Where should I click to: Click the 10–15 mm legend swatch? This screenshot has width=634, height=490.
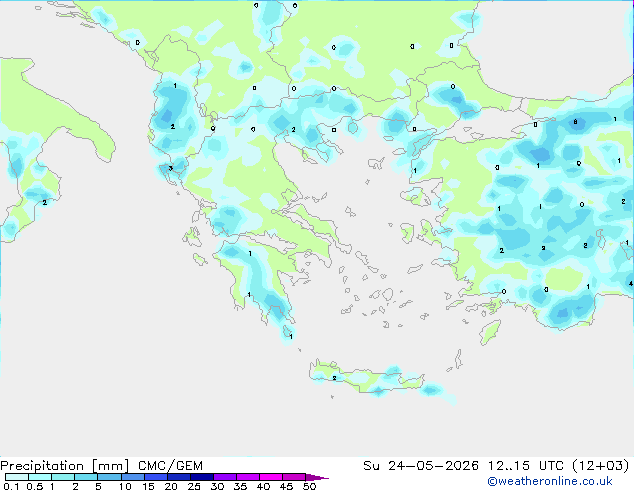click(x=132, y=477)
